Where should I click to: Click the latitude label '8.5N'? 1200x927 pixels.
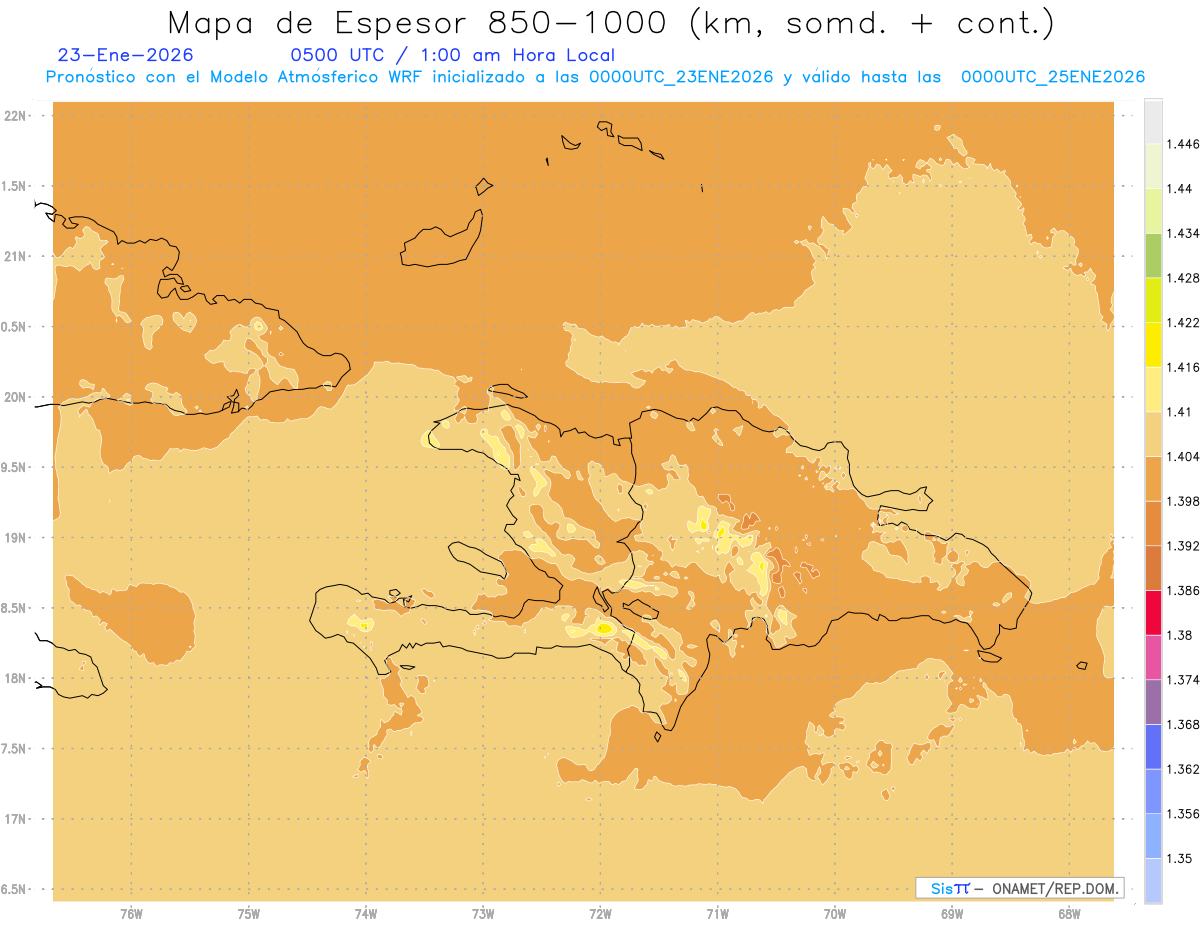[13, 608]
